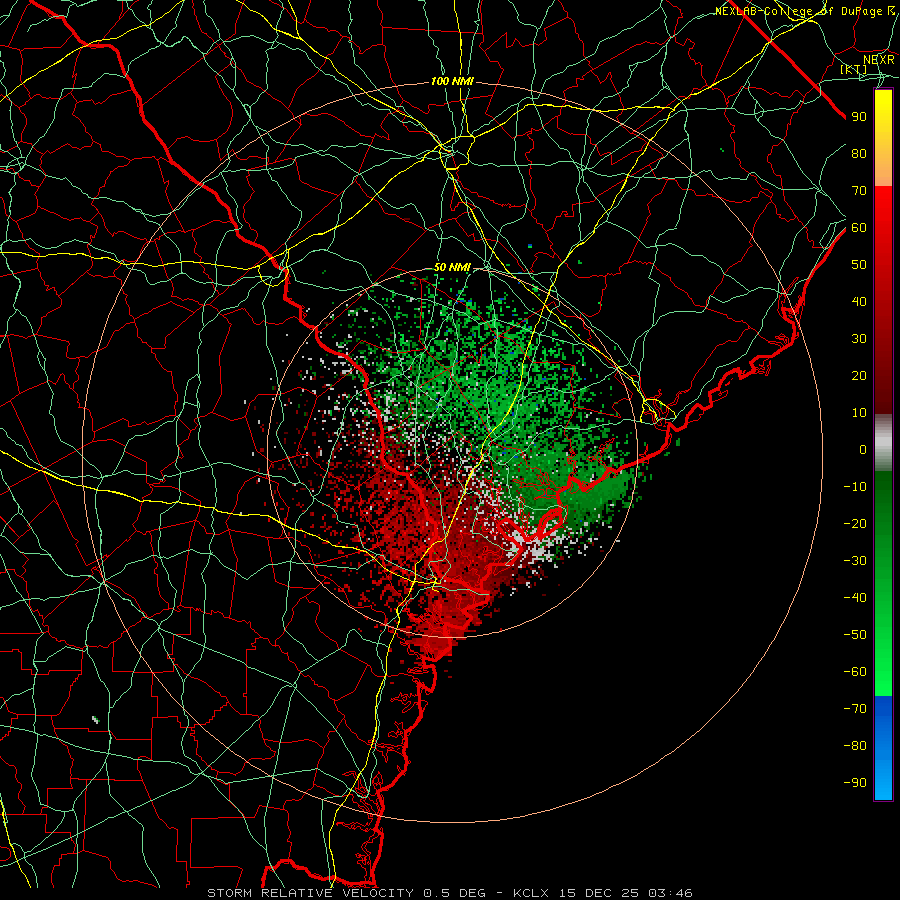Click the "-10" scale value
Viewport: 900px width, 900px height.
click(x=855, y=487)
